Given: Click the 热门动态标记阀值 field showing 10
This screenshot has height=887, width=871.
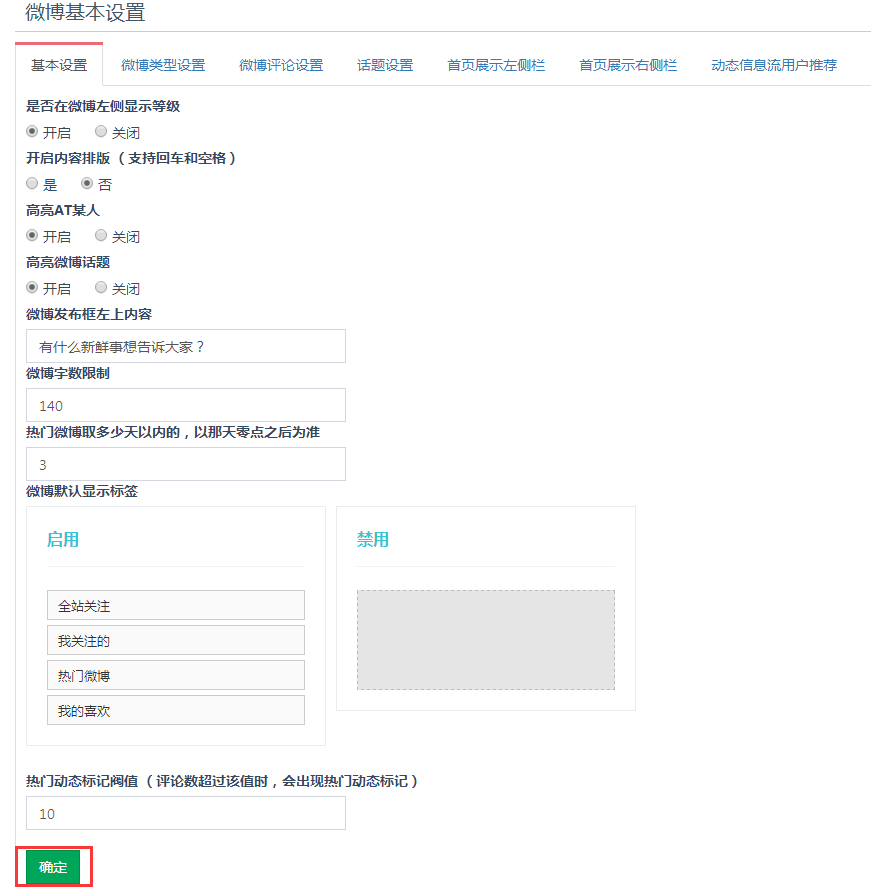Looking at the screenshot, I should (x=186, y=813).
